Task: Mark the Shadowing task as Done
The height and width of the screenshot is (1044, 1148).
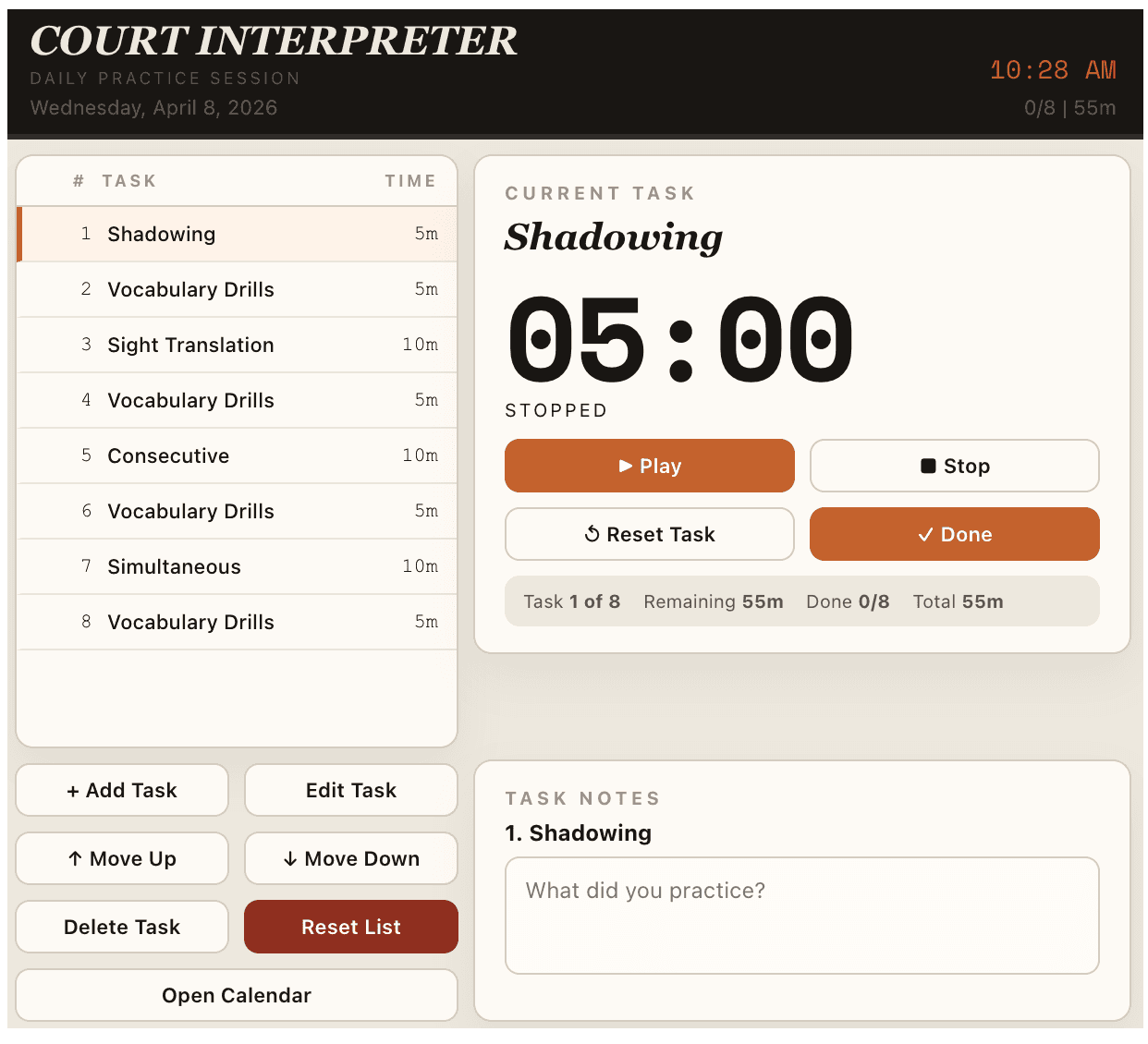Action: click(x=954, y=534)
